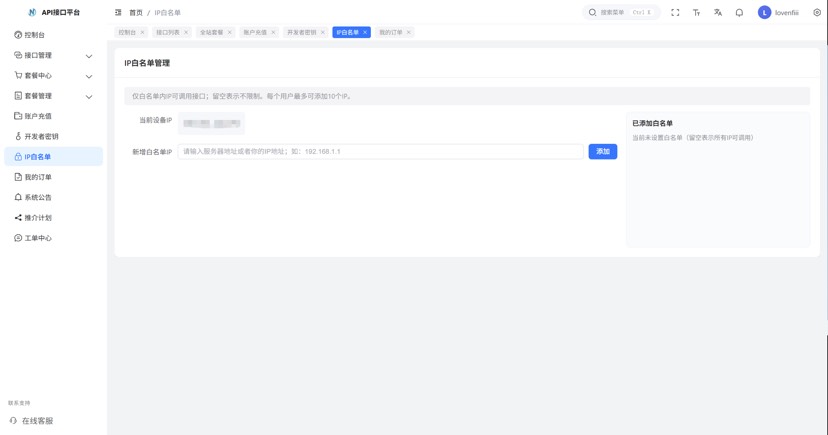Close the 控制台 tab
The image size is (828, 435).
(x=143, y=32)
